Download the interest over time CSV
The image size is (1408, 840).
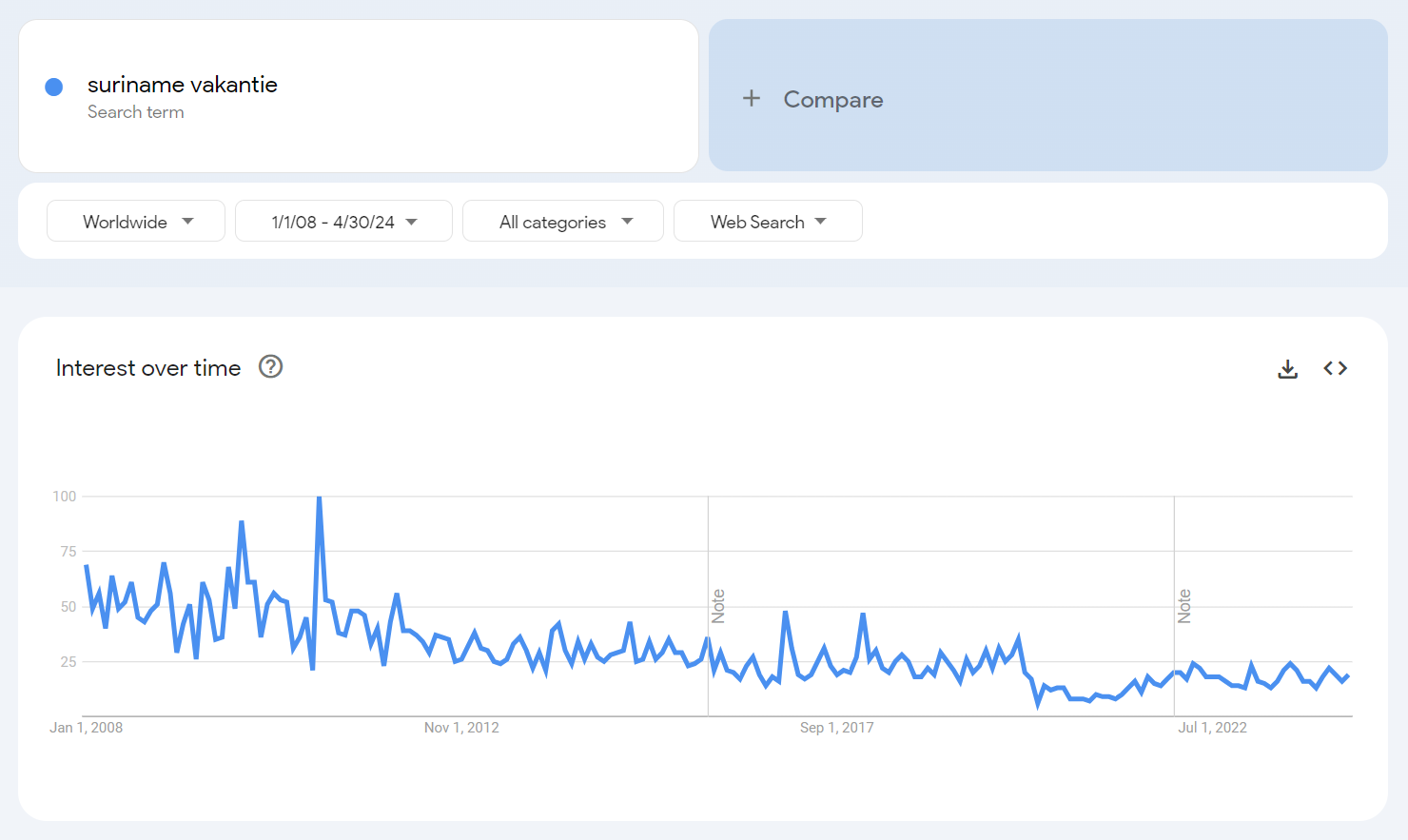click(1287, 369)
